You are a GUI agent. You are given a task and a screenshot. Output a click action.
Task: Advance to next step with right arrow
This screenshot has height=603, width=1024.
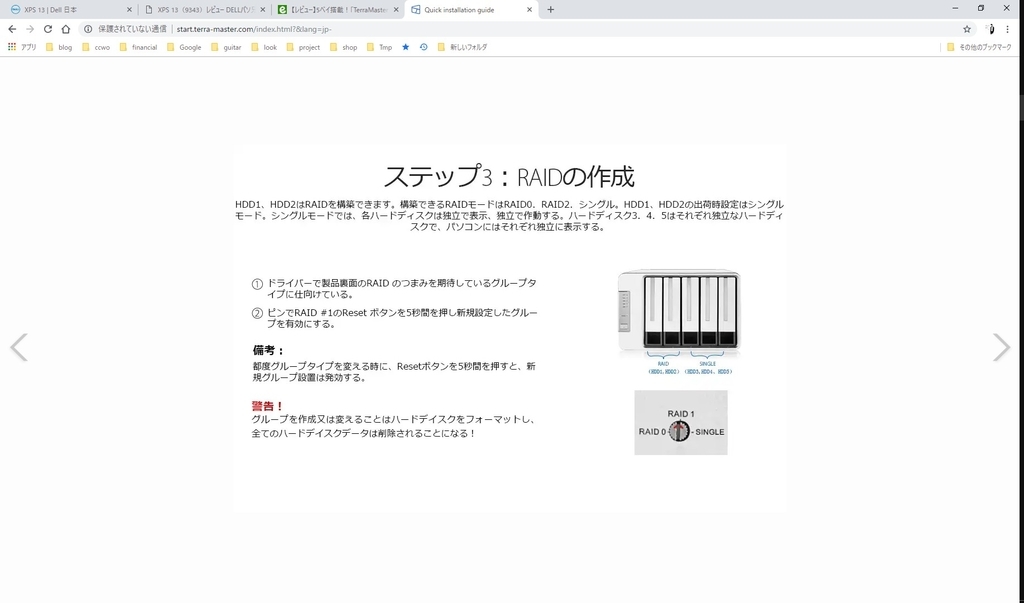click(1001, 347)
